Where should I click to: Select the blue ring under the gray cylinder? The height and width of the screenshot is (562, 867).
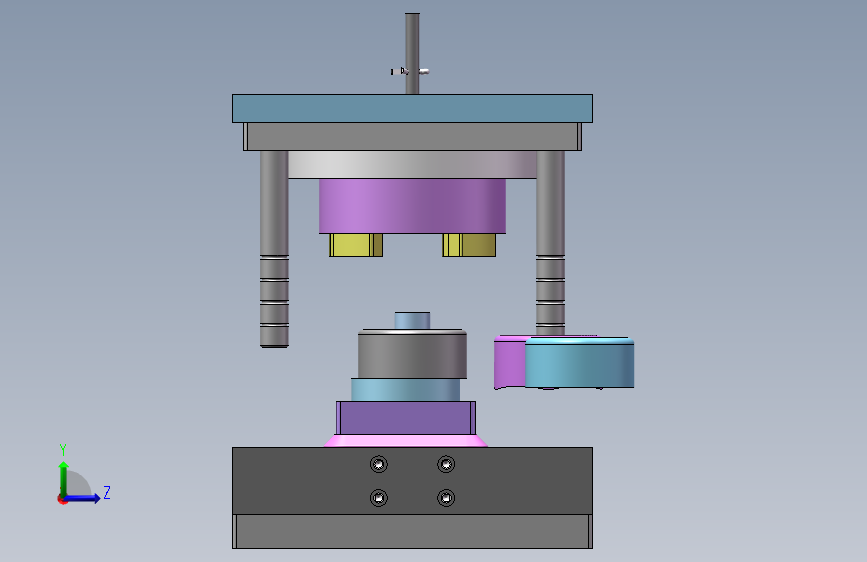point(405,390)
